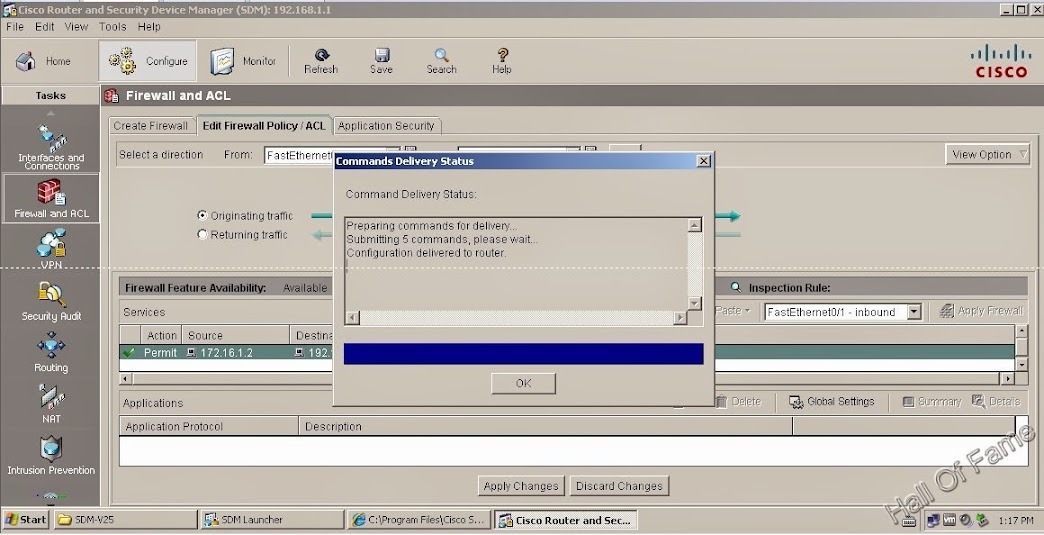Open the Help question mark icon
Image resolution: width=1044 pixels, height=535 pixels.
point(502,61)
